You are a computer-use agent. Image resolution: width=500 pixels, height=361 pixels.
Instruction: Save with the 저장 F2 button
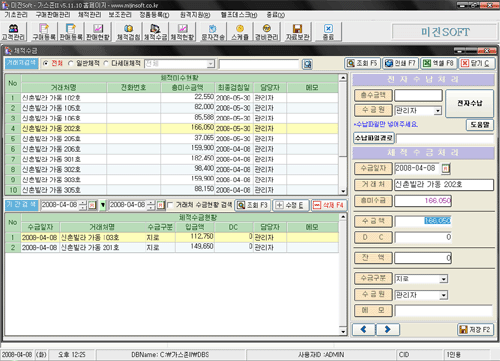click(475, 330)
